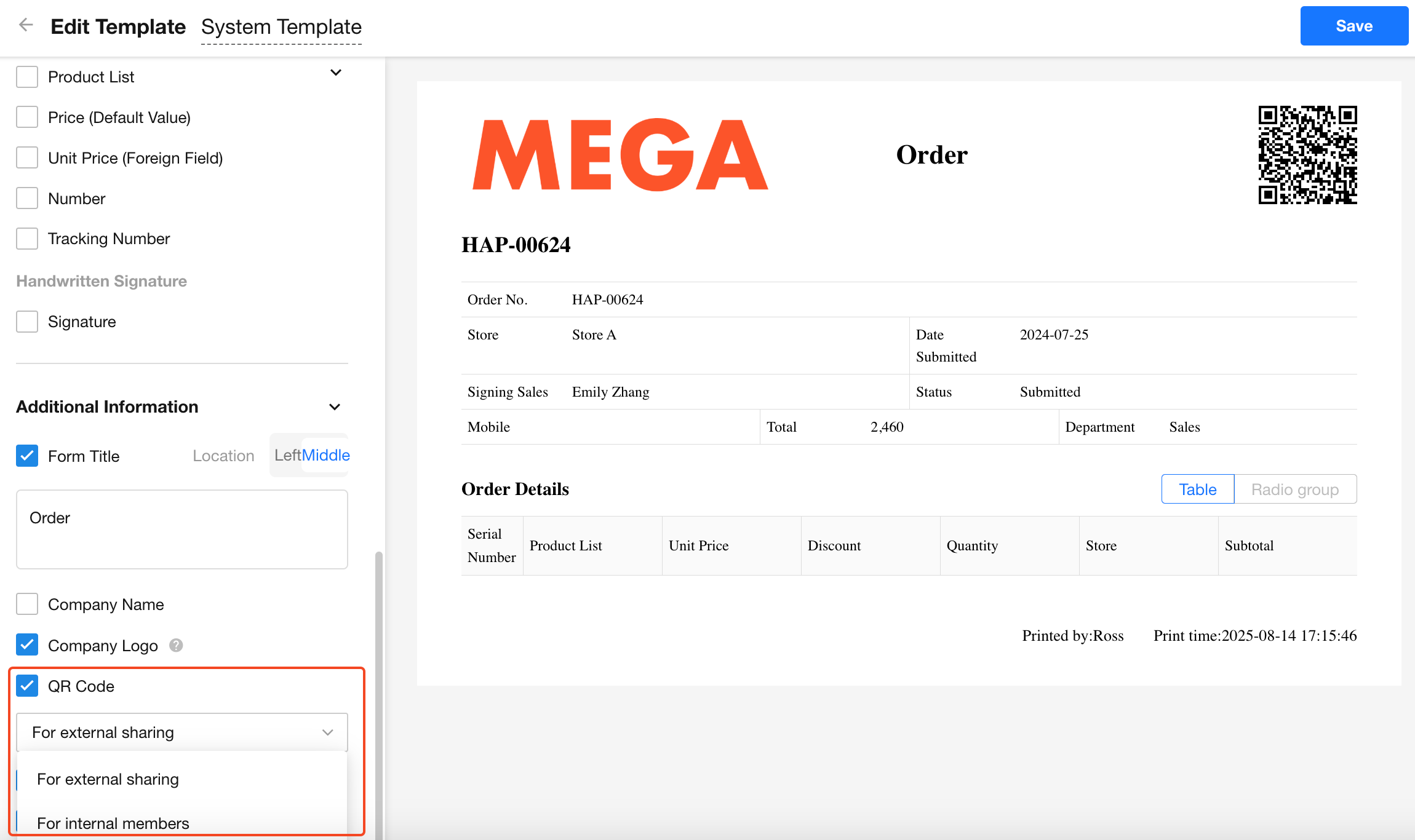Open the QR Code type dropdown
This screenshot has height=840, width=1415.
[182, 732]
